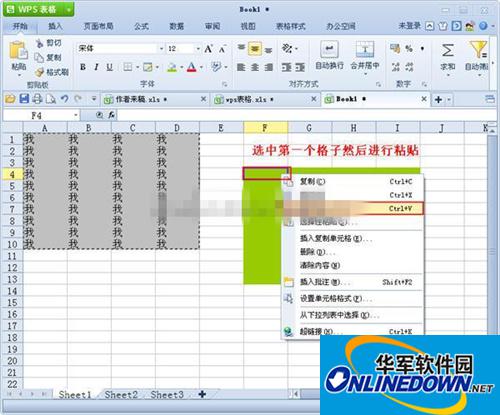Open the 作者来稿.xls document tab
Image resolution: width=500 pixels, height=415 pixels.
[x=155, y=99]
